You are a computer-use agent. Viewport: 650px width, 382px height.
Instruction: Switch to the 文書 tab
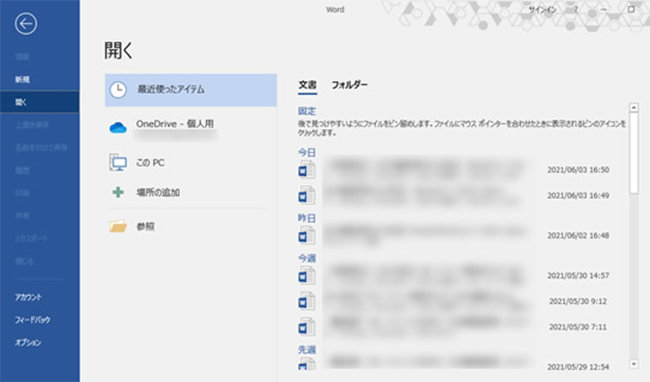click(x=308, y=85)
